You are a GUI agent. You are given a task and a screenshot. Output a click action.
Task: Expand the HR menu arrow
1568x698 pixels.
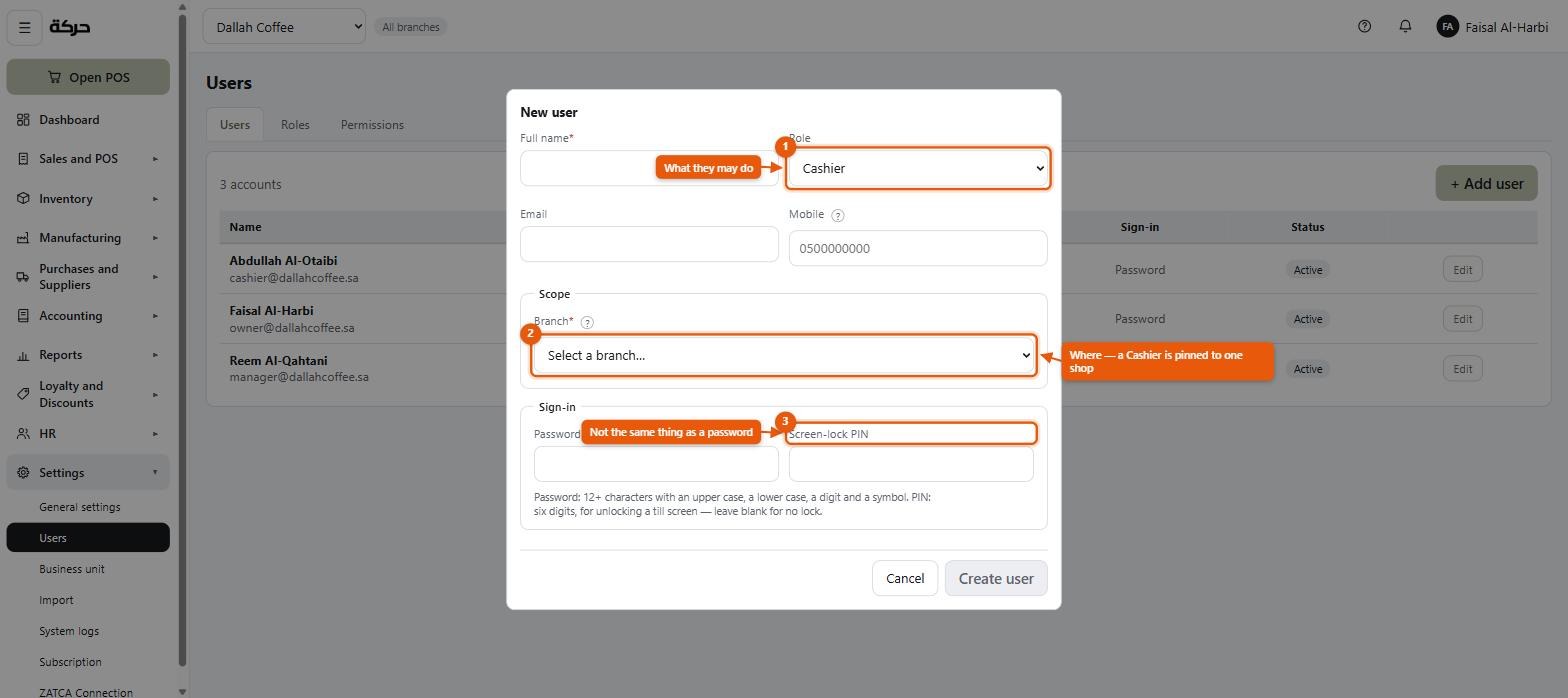tap(155, 434)
